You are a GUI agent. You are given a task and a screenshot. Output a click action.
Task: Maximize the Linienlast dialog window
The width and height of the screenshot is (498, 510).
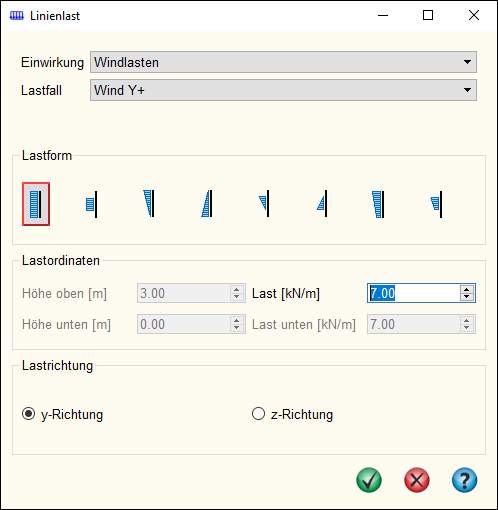428,15
